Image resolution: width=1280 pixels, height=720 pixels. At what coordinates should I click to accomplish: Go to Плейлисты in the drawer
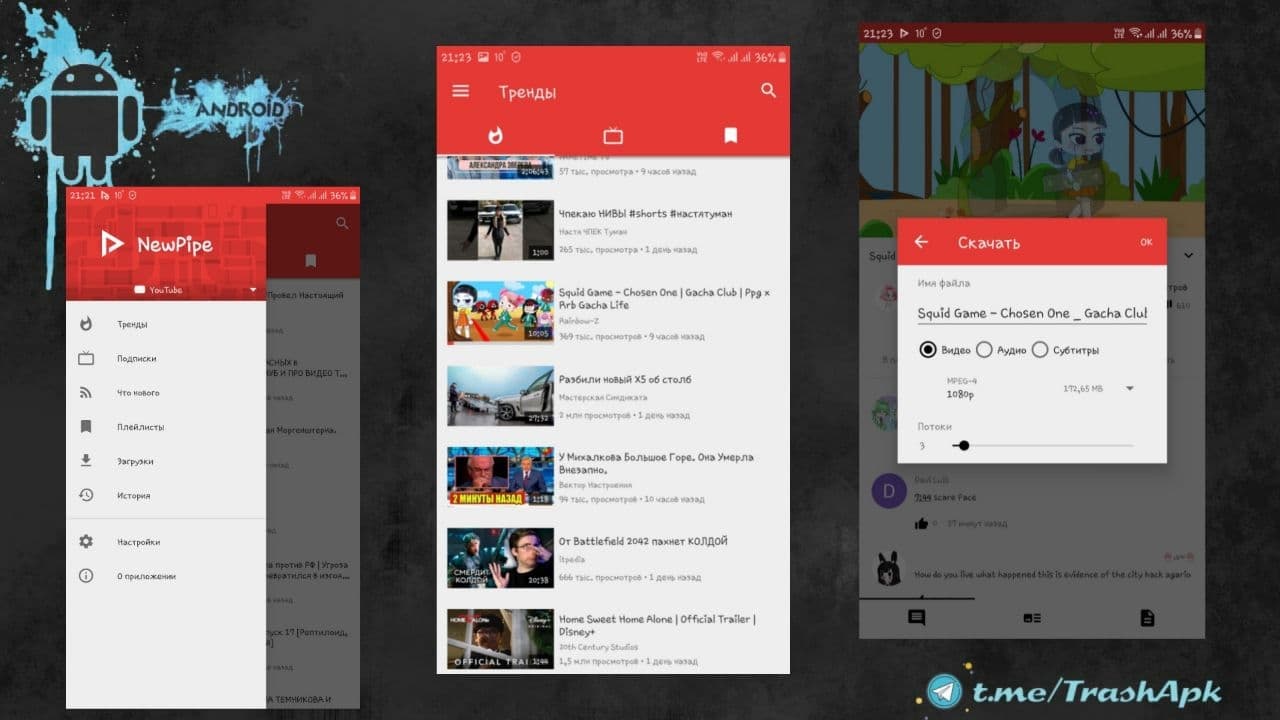(166, 427)
